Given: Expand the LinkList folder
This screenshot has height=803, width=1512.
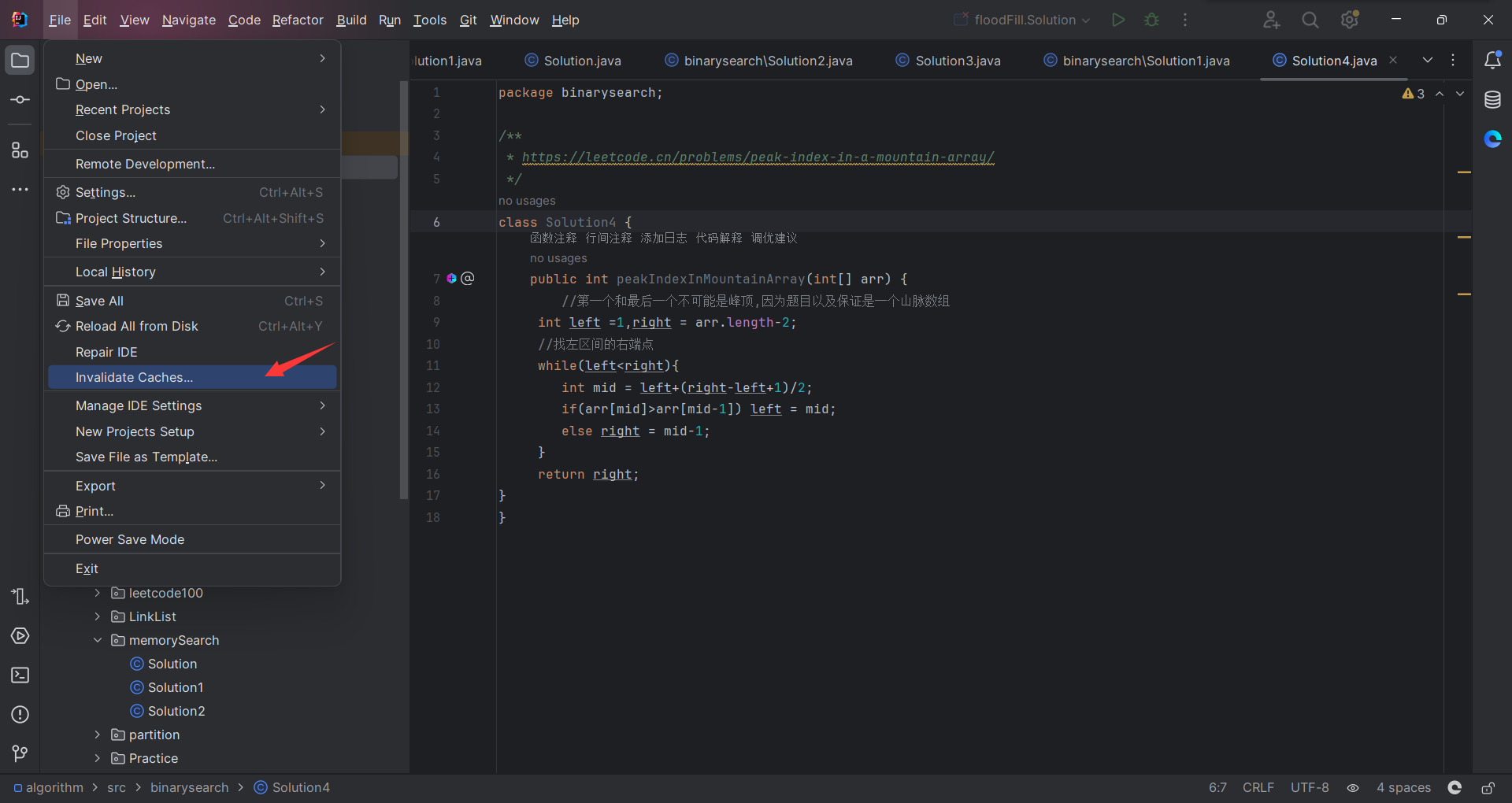Looking at the screenshot, I should [x=98, y=616].
